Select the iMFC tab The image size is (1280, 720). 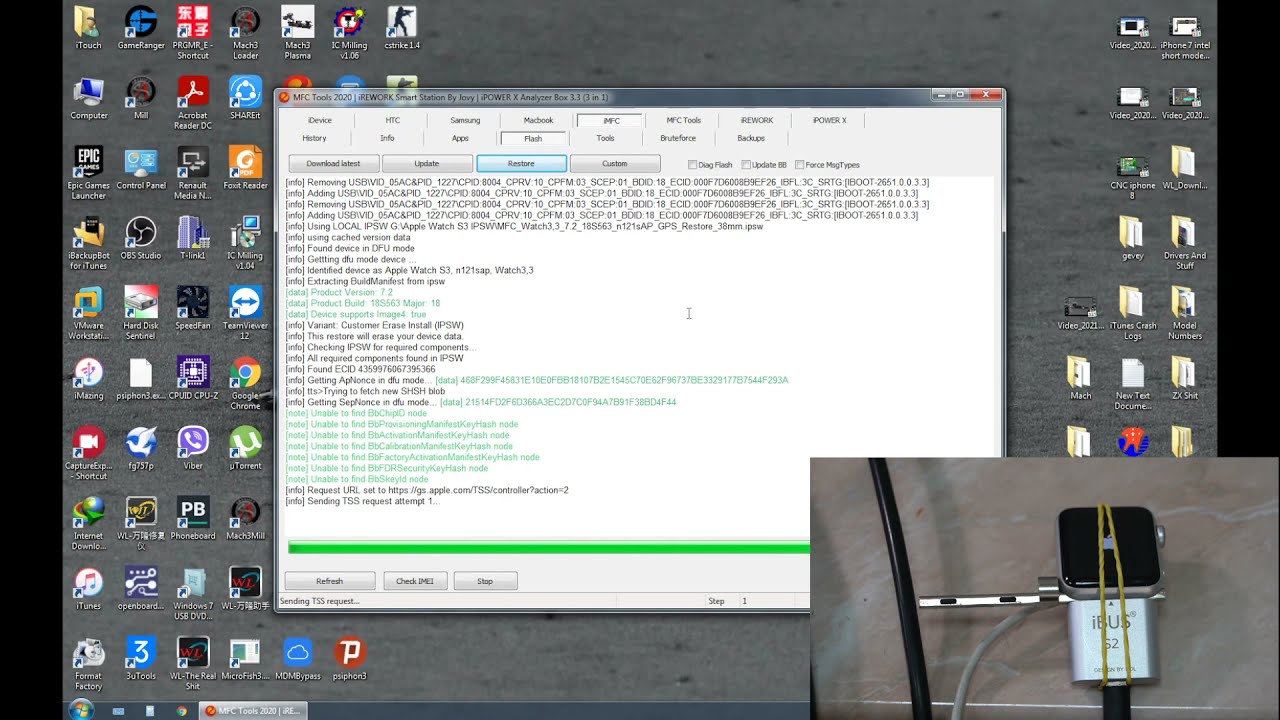(x=611, y=120)
